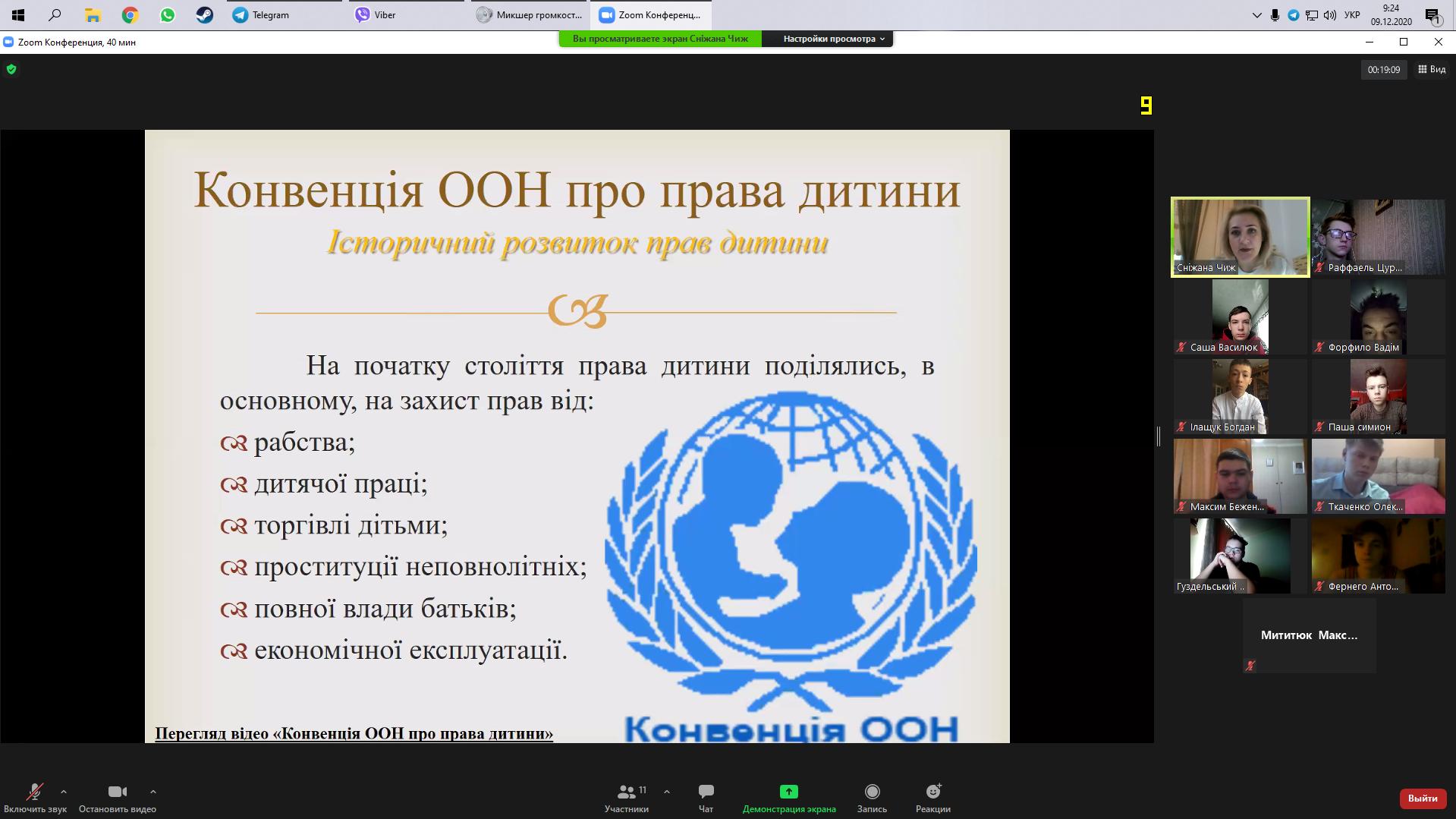Start Демонстрация экрана screen share
This screenshot has width=1456, height=819.
pyautogui.click(x=789, y=799)
